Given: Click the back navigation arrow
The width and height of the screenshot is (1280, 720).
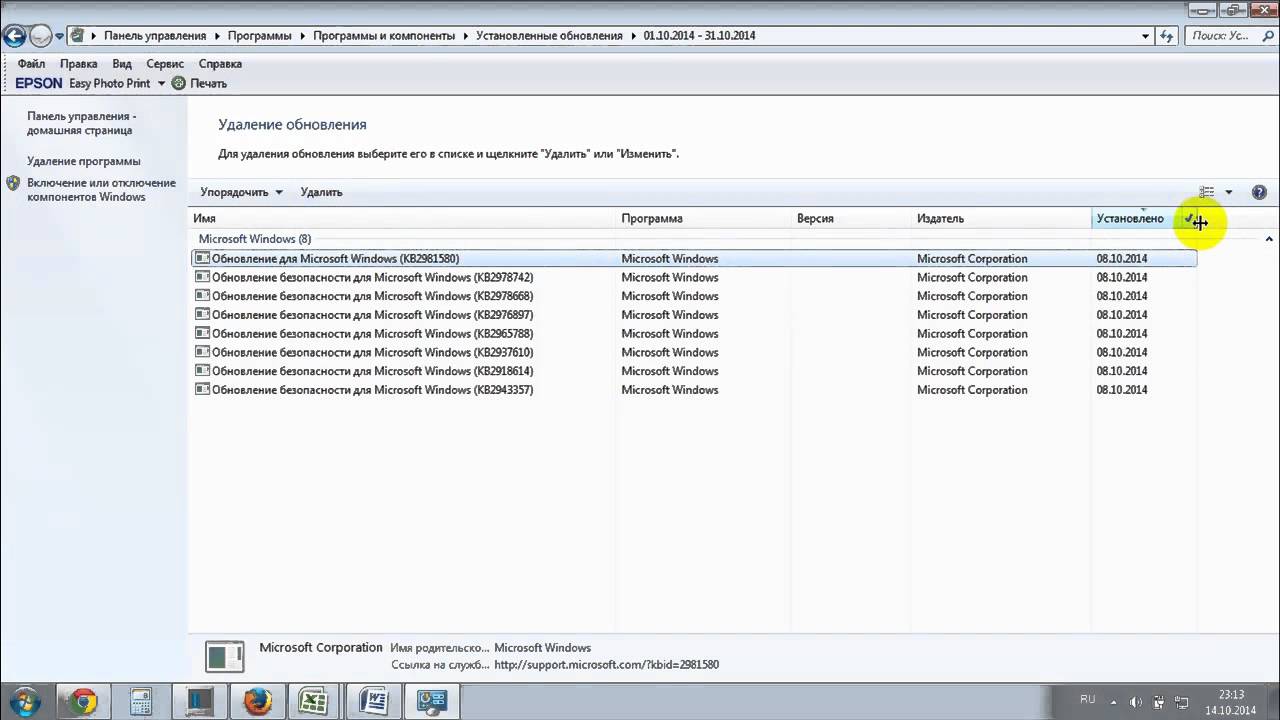Looking at the screenshot, I should coord(14,37).
